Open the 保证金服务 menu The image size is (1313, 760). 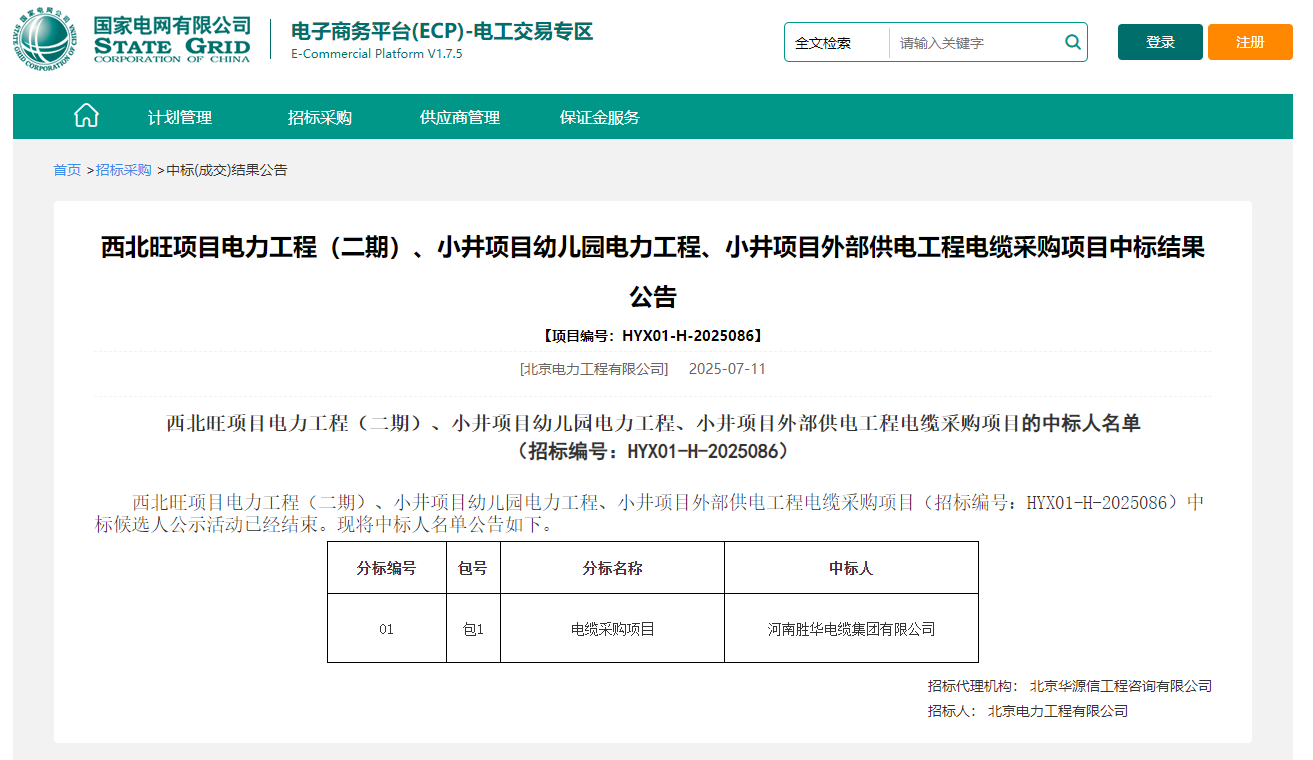(598, 117)
